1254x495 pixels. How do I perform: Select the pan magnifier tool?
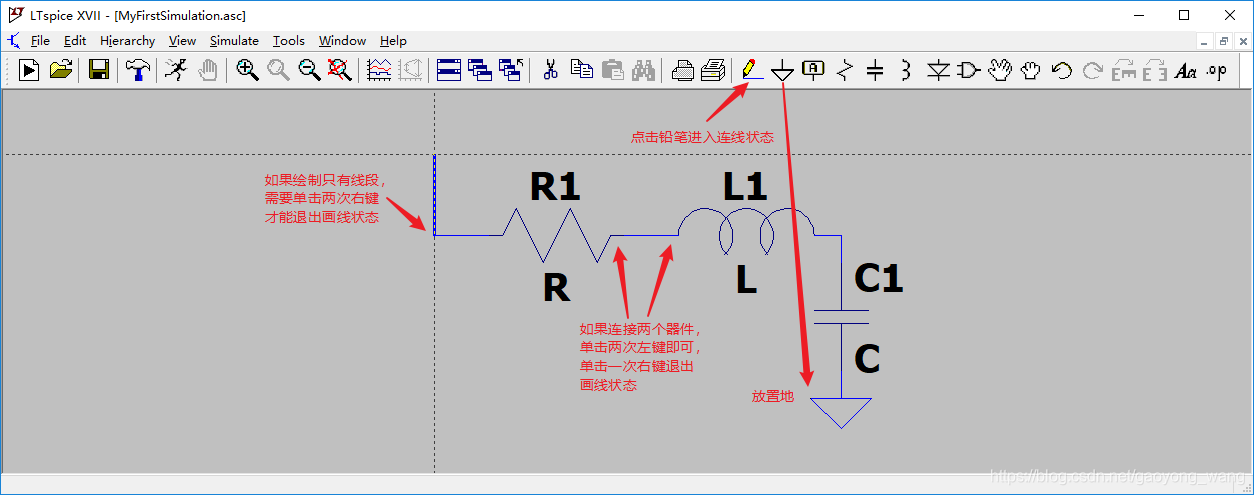(278, 70)
